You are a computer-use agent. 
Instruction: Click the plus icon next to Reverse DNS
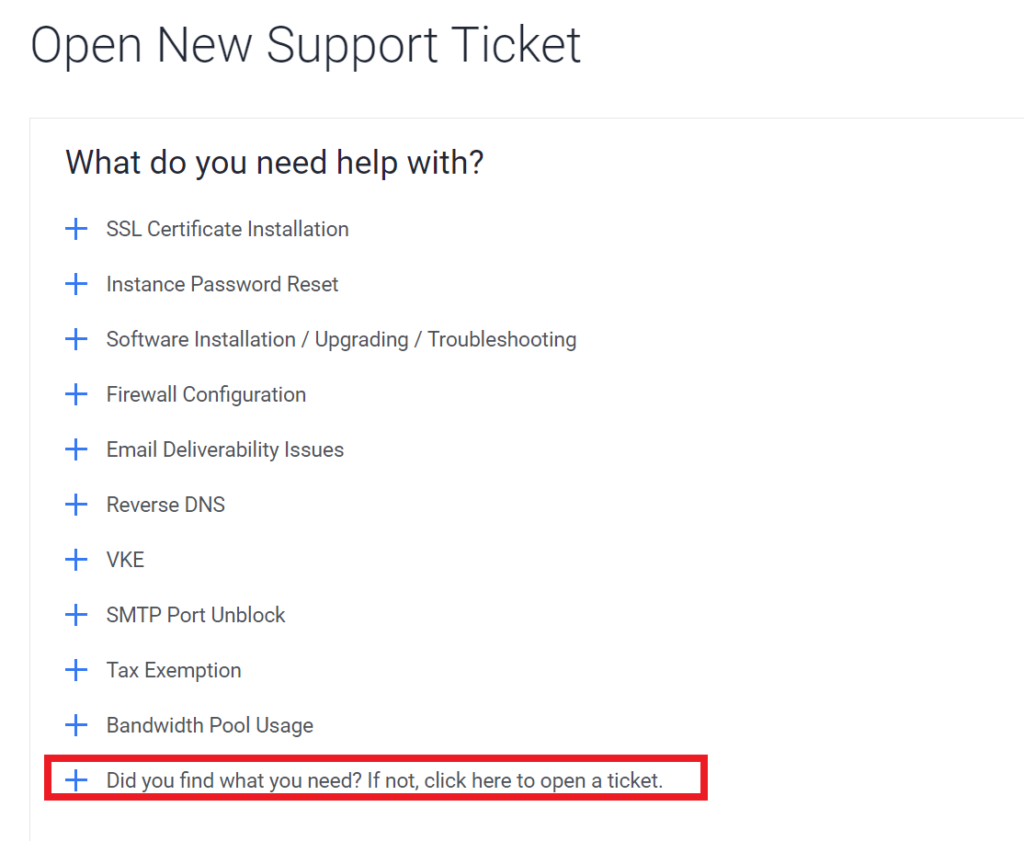coord(77,504)
